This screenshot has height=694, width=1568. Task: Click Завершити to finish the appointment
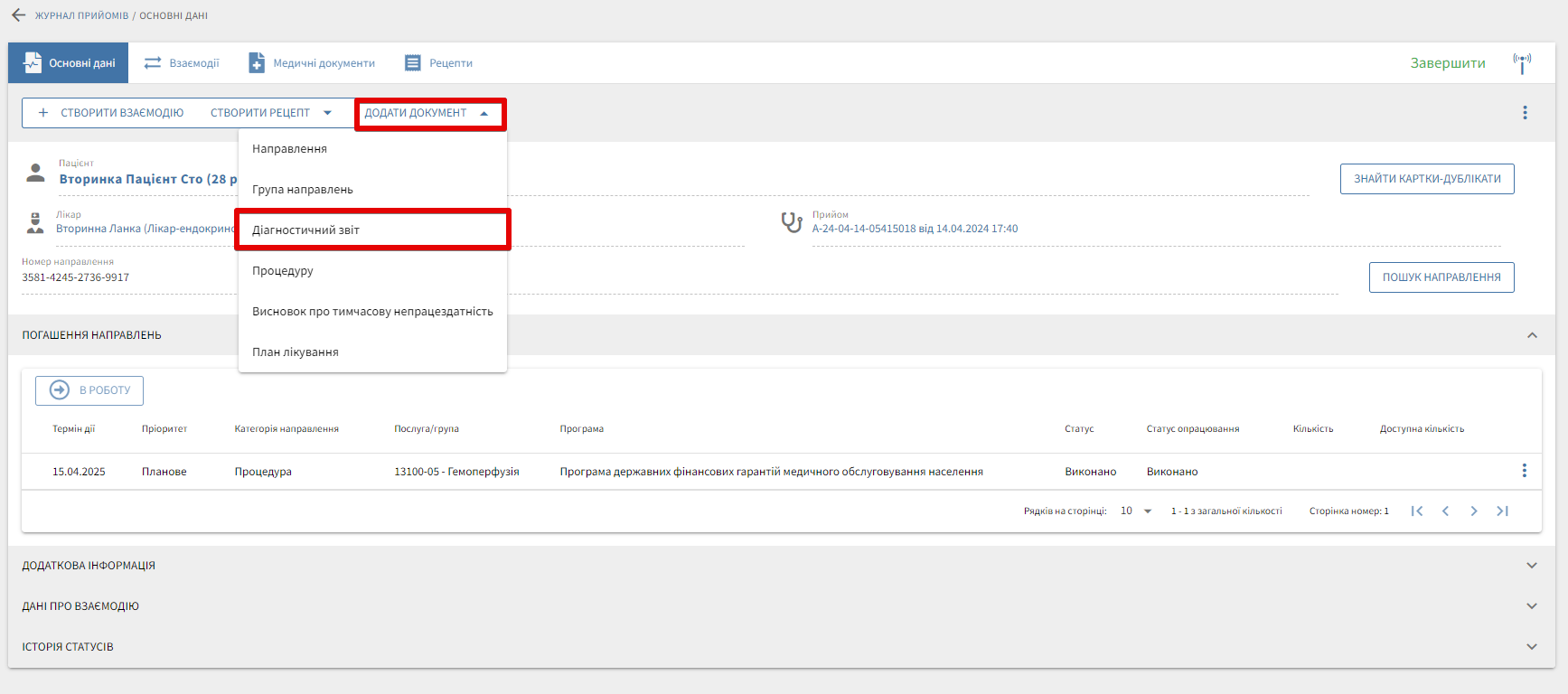click(x=1447, y=63)
